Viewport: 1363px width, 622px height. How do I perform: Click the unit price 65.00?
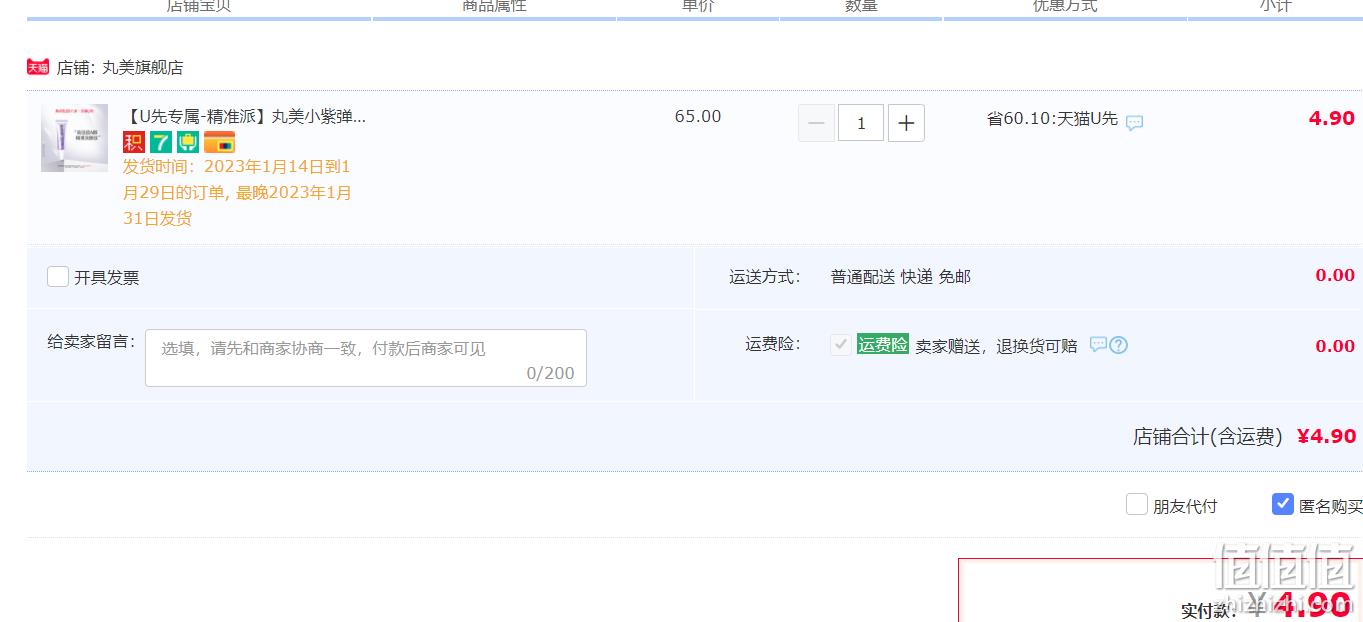[x=698, y=116]
